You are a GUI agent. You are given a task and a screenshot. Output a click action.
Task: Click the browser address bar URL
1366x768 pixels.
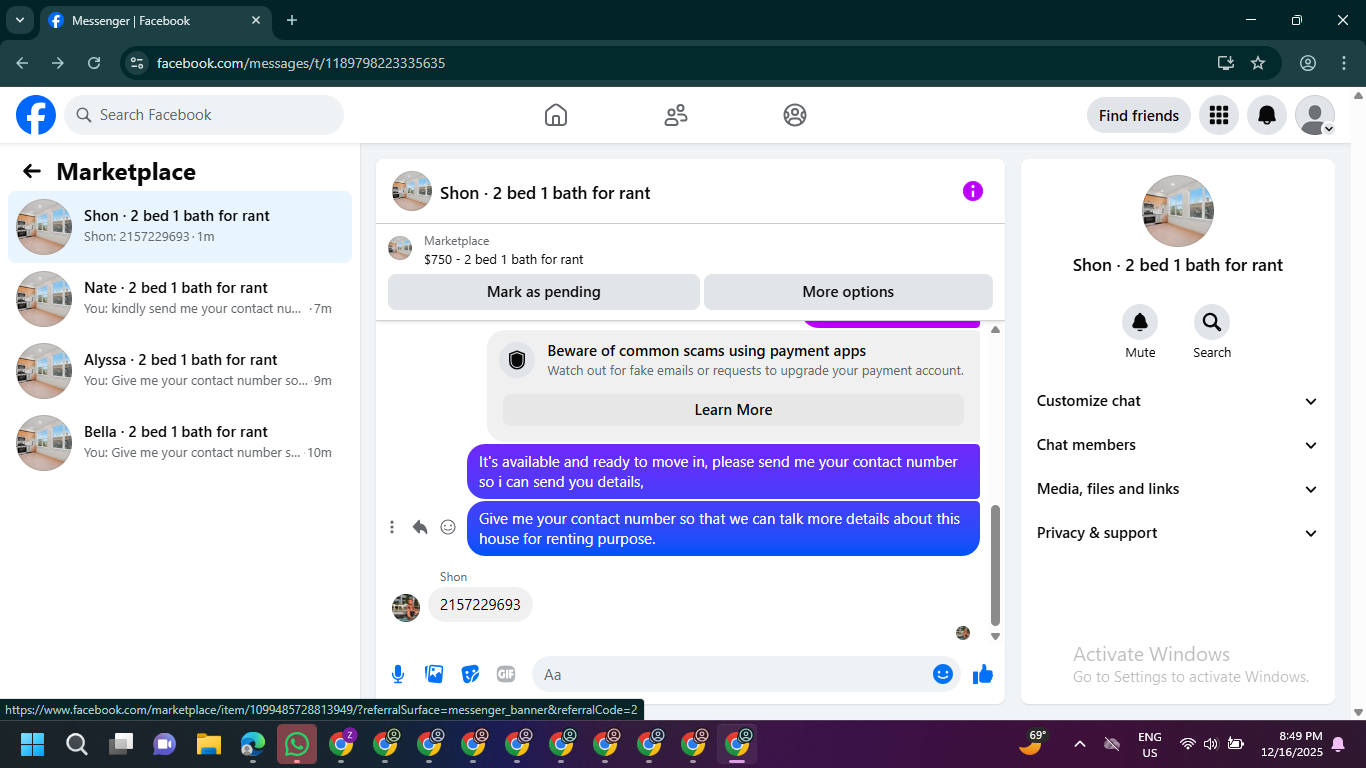(x=301, y=63)
